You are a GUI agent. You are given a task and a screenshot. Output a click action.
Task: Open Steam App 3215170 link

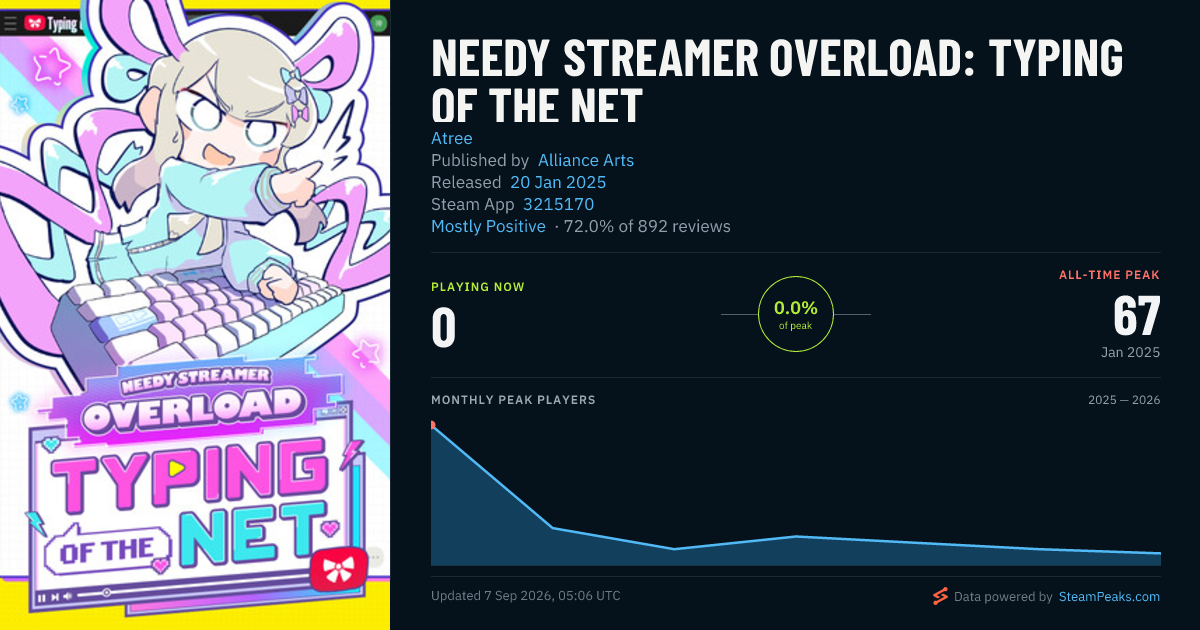coord(559,204)
